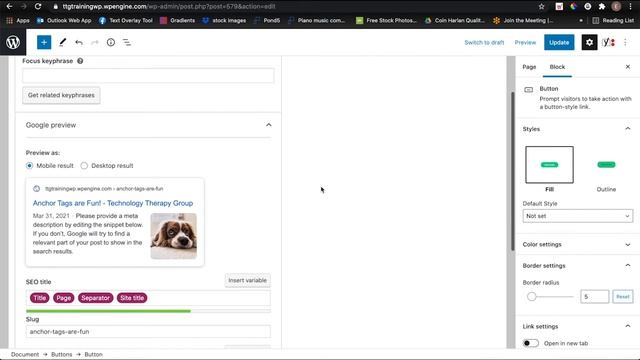Click Insert variable for SEO title
640x360 pixels.
[x=247, y=280]
